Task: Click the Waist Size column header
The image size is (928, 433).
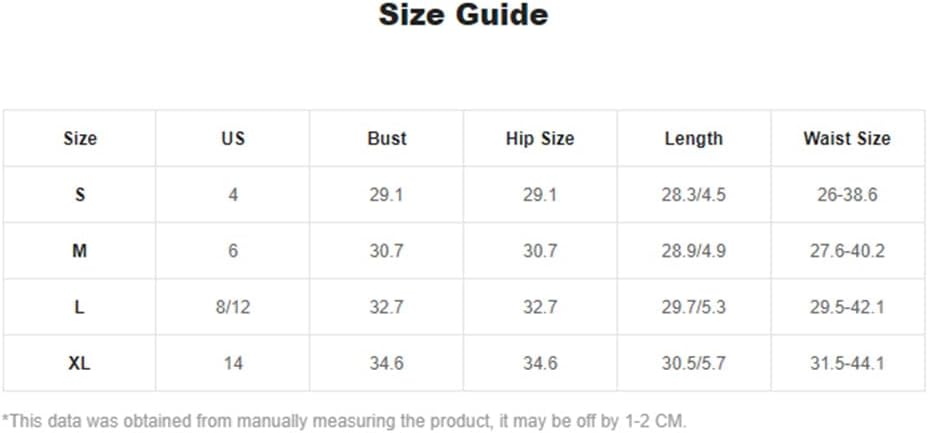Action: 847,138
